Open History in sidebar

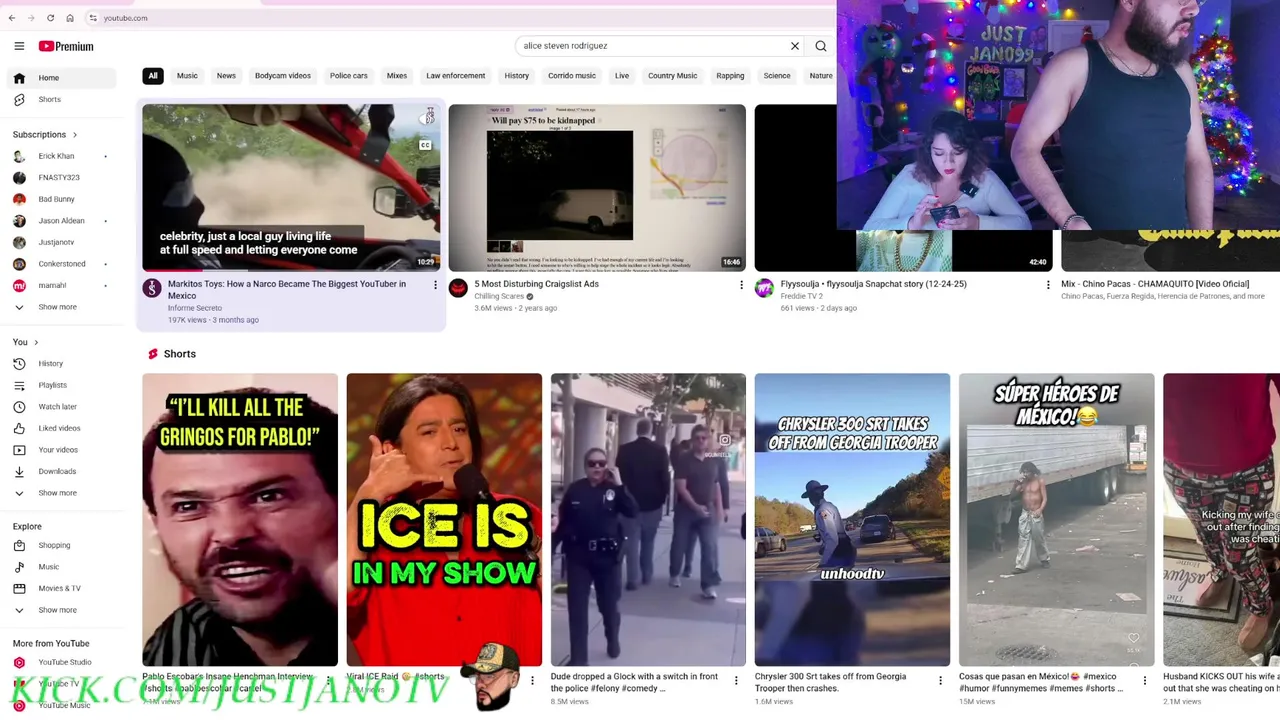tap(60, 364)
